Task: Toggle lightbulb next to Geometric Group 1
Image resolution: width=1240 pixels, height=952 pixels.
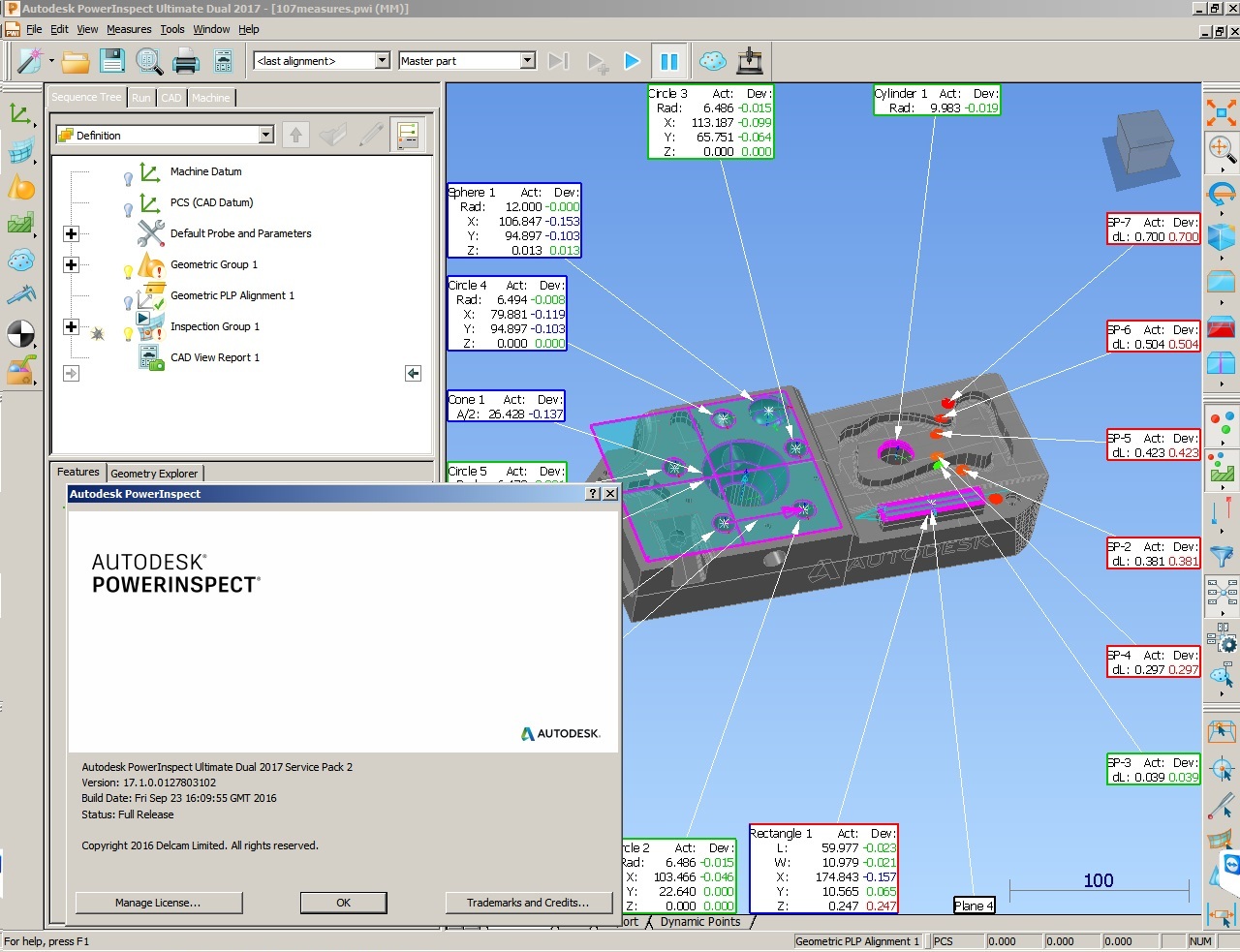Action: pyautogui.click(x=128, y=271)
